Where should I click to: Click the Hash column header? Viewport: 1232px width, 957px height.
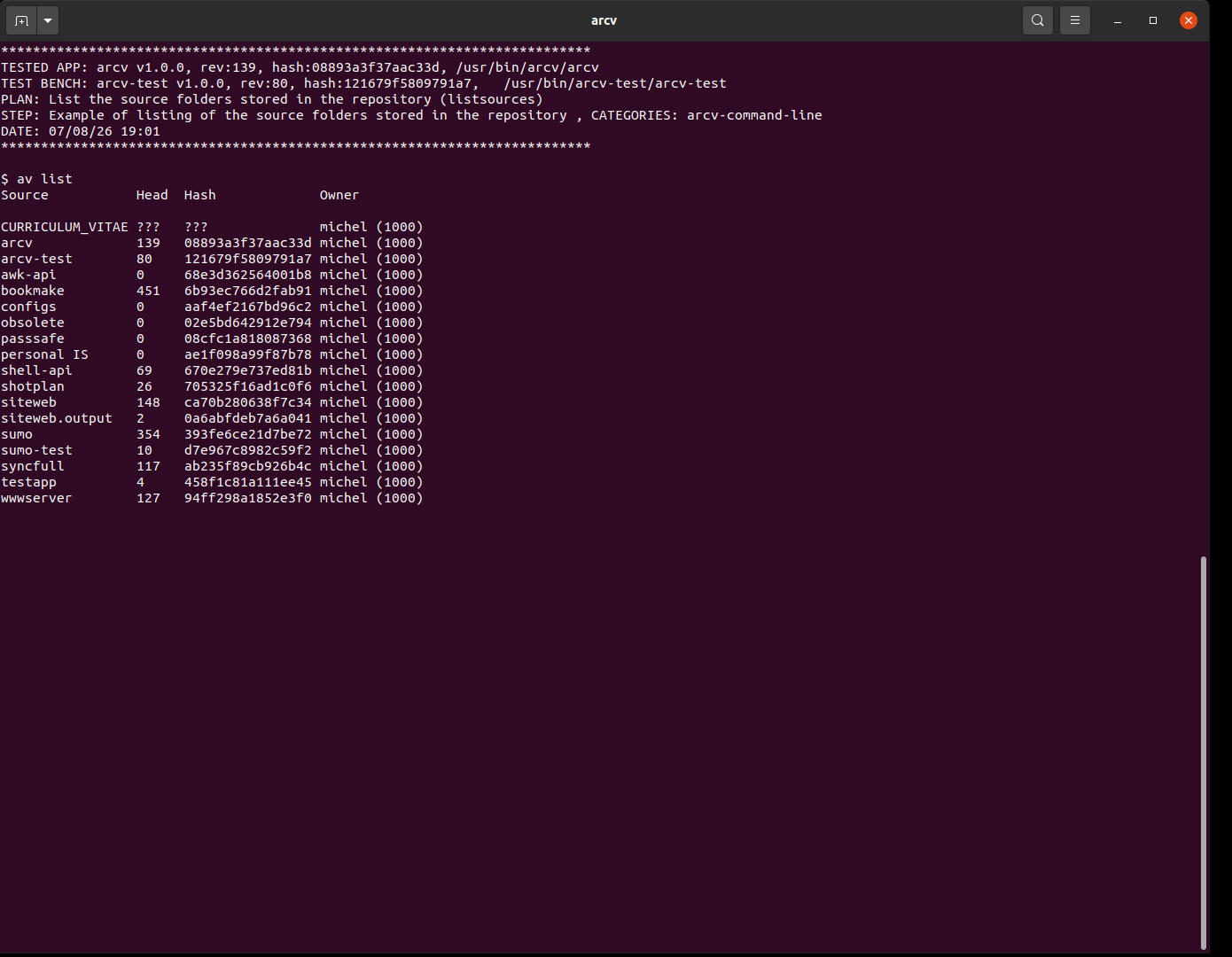(x=199, y=195)
